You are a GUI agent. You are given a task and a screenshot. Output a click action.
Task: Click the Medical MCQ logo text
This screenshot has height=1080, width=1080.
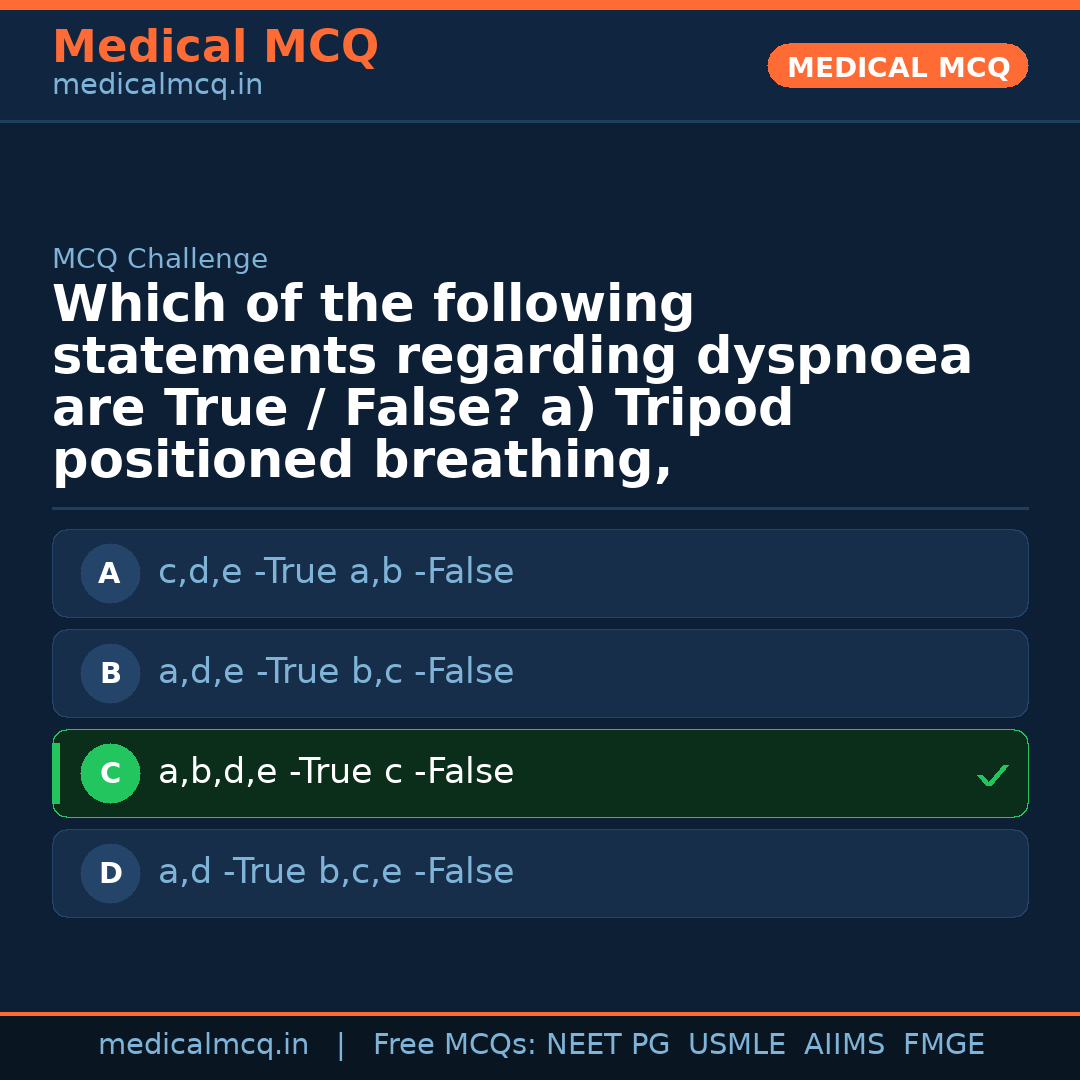215,46
